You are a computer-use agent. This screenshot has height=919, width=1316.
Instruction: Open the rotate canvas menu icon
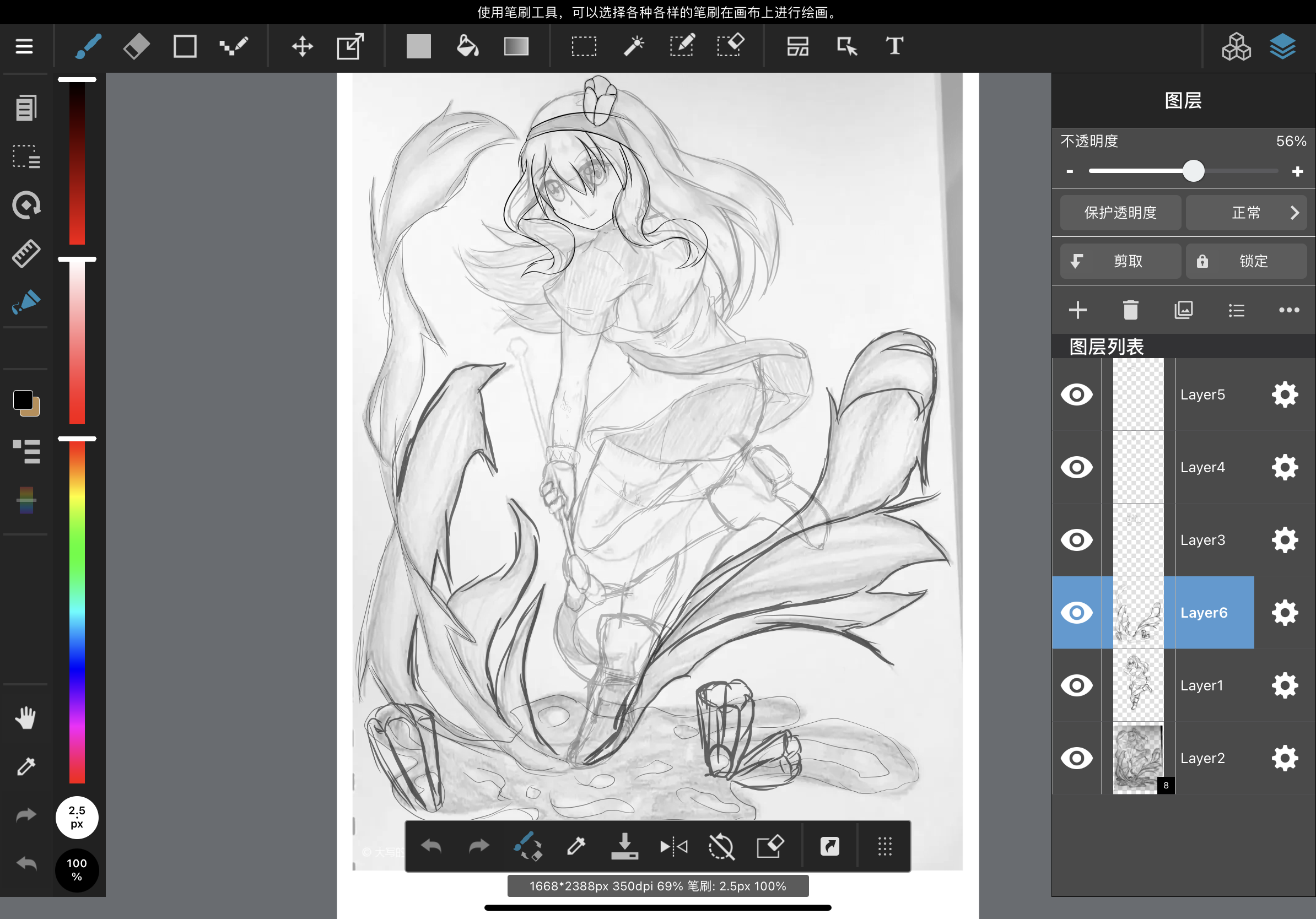(26, 204)
